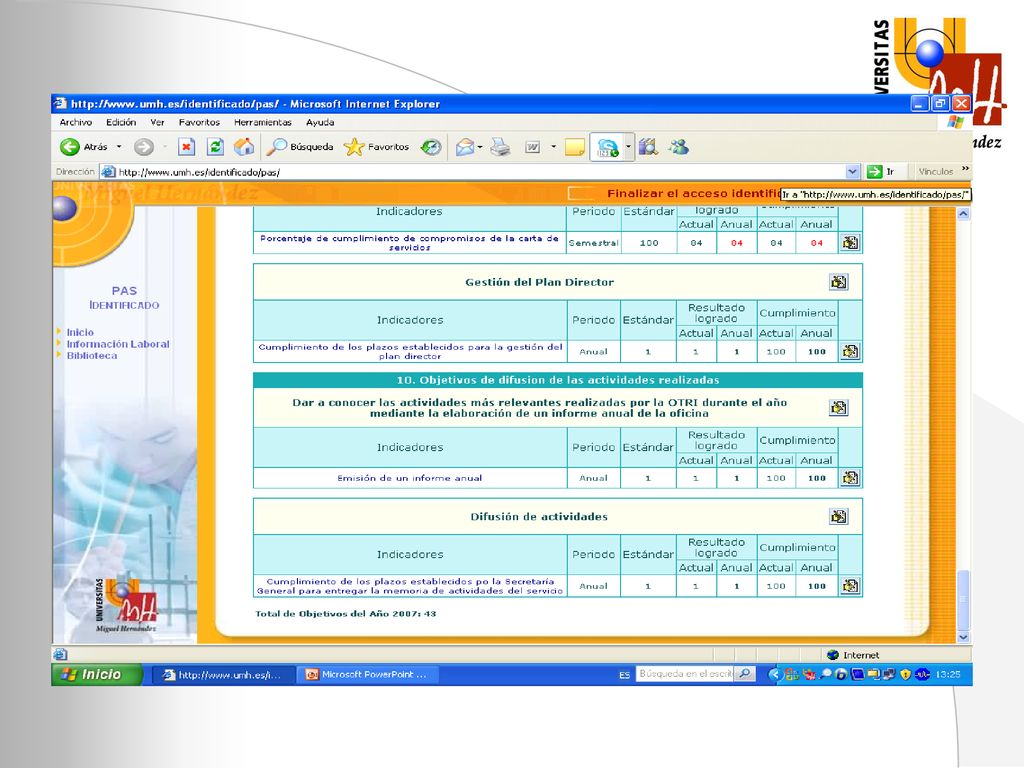Open the Inicio link in the PAS sidebar
The width and height of the screenshot is (1024, 768).
[x=80, y=332]
